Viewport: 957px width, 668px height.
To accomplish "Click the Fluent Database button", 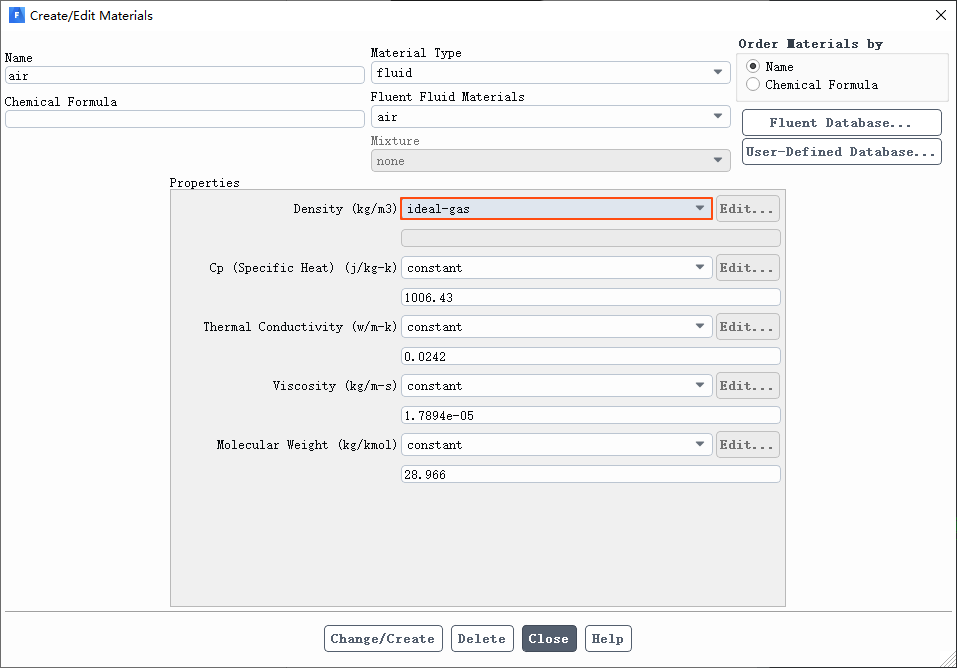I will click(x=841, y=123).
